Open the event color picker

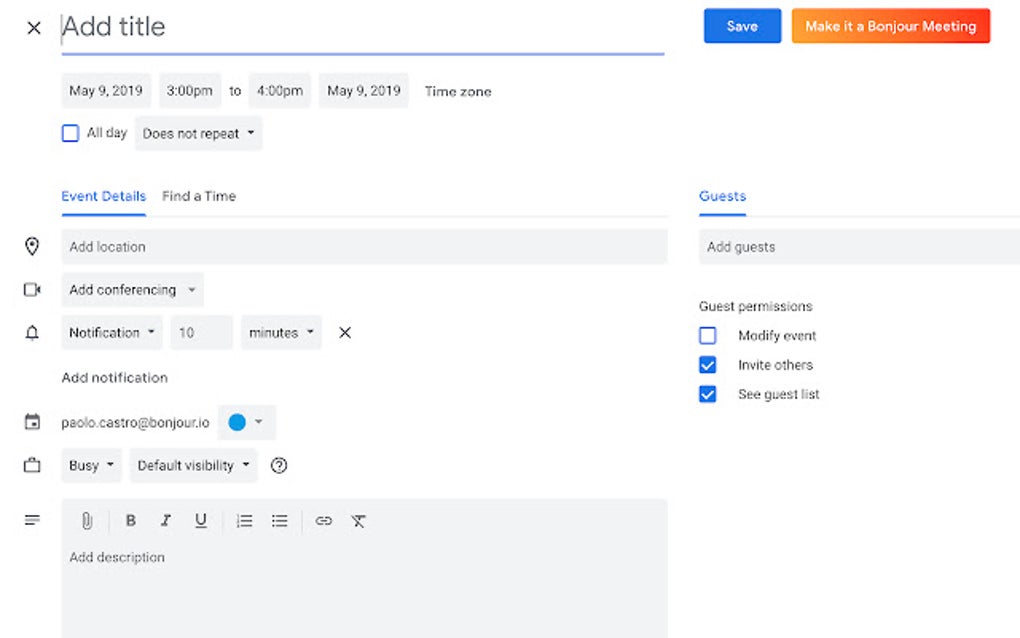click(246, 422)
